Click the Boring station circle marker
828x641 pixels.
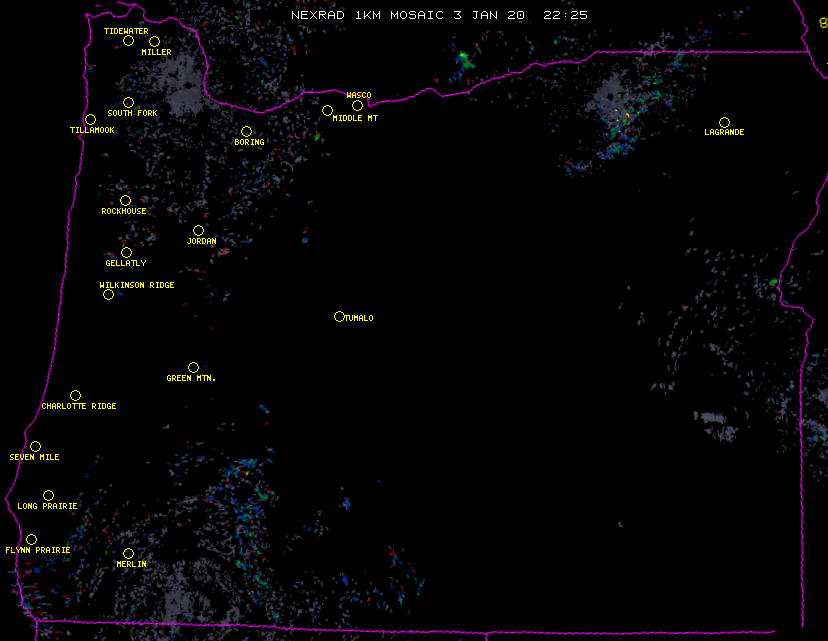coord(246,131)
